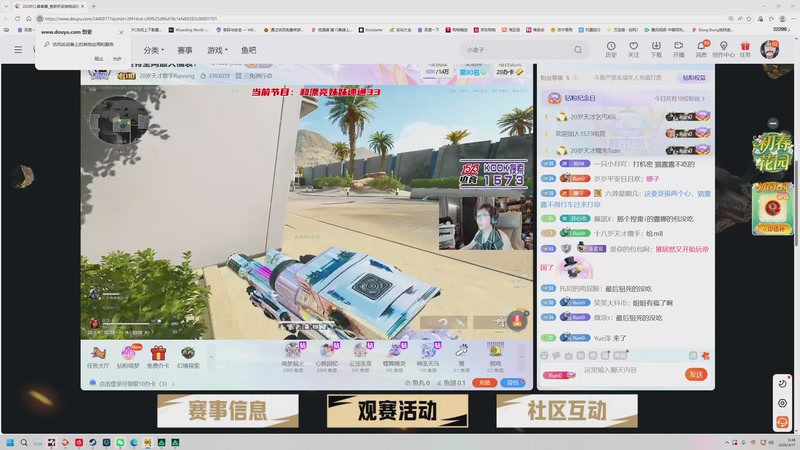
Task: Open the Wizarding World bookmark
Action: [186, 30]
